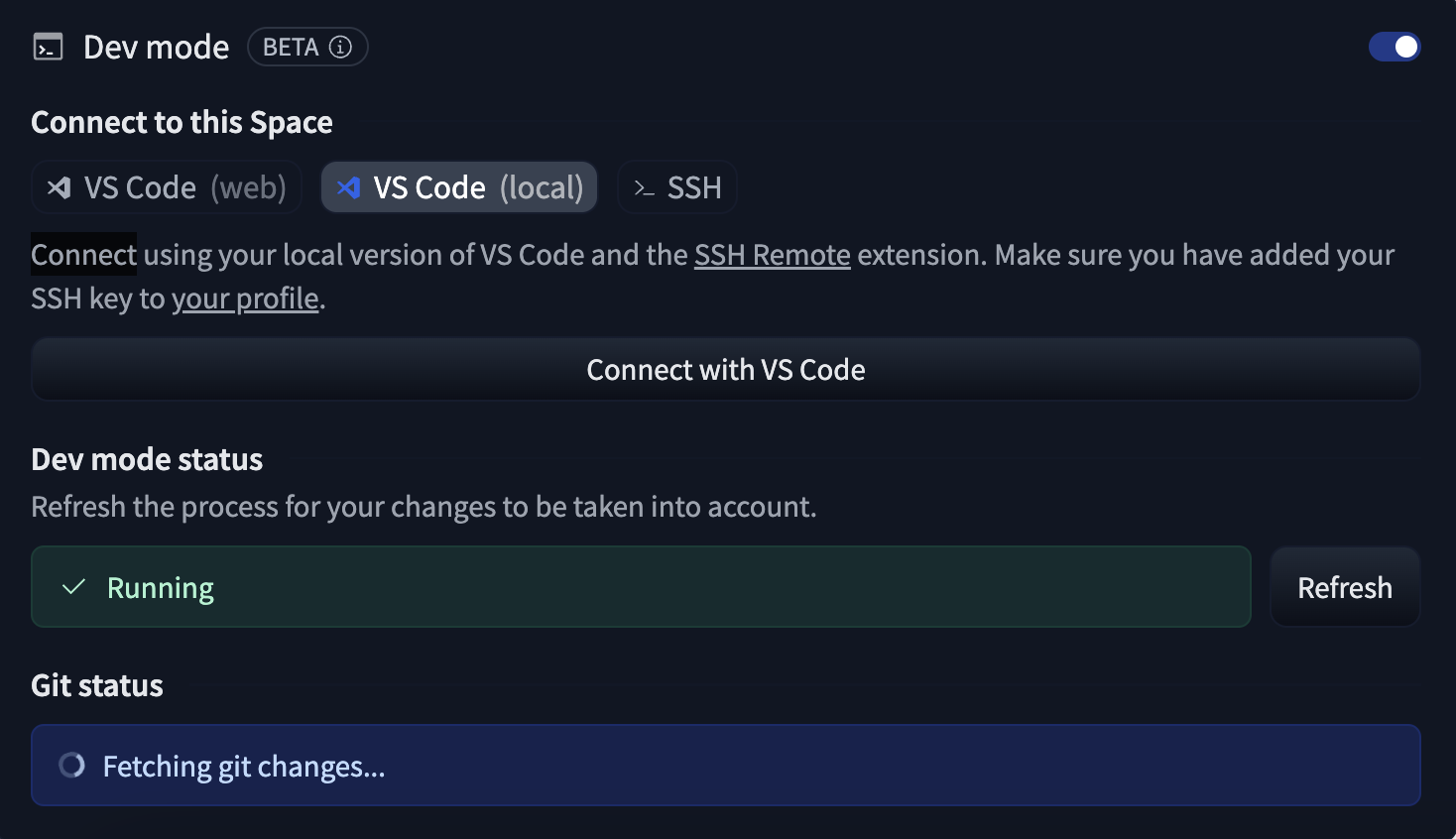Select the "(local)" connection tab
The width and height of the screenshot is (1456, 839).
(x=542, y=187)
